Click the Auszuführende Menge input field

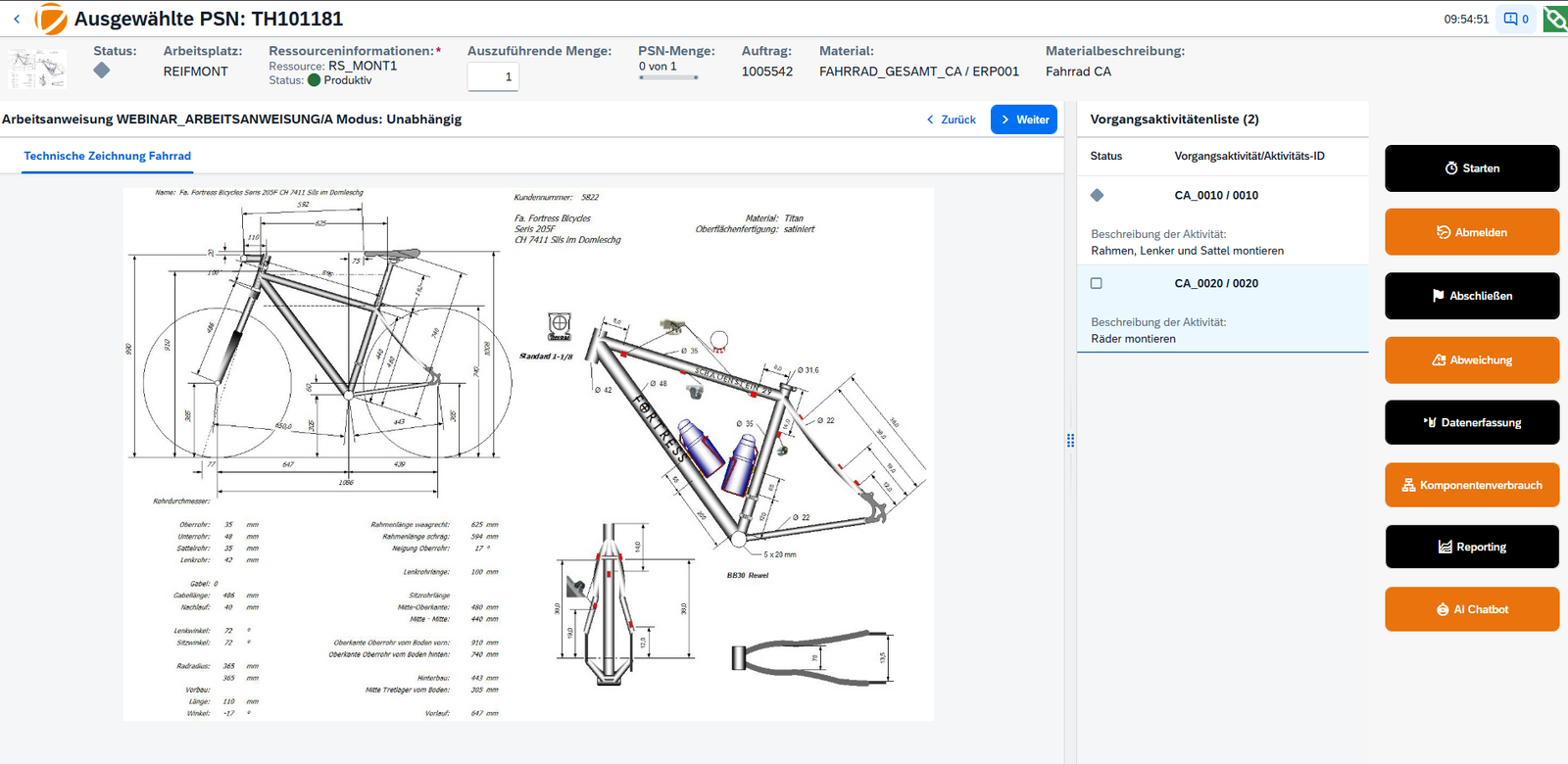(493, 76)
